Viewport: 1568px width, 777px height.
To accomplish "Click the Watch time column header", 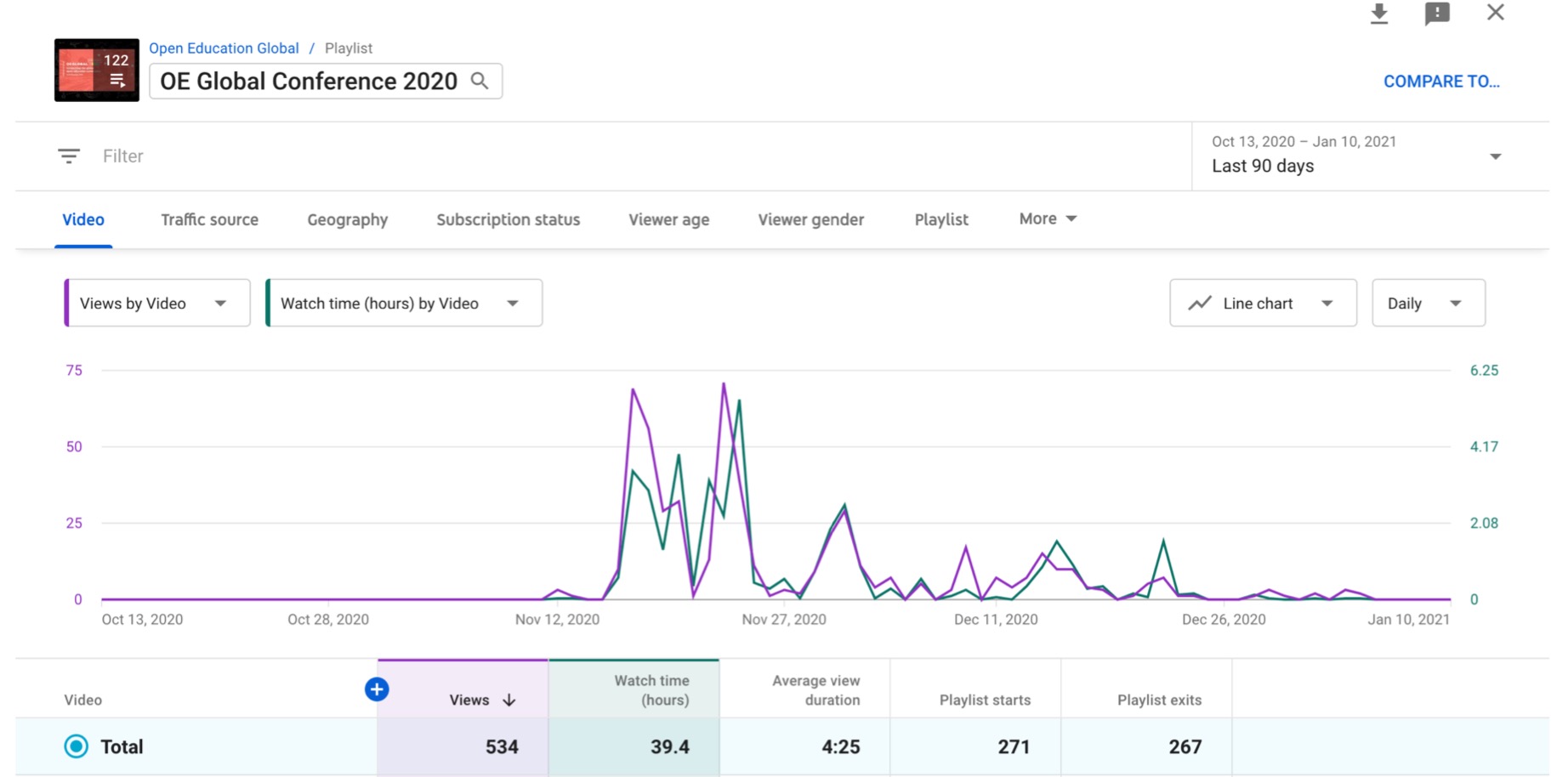I will pos(651,689).
